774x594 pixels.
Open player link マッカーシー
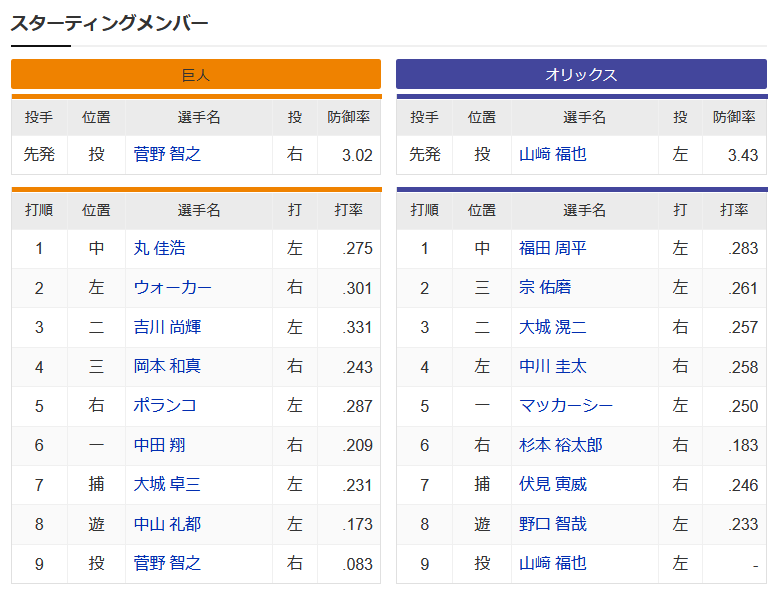click(566, 405)
